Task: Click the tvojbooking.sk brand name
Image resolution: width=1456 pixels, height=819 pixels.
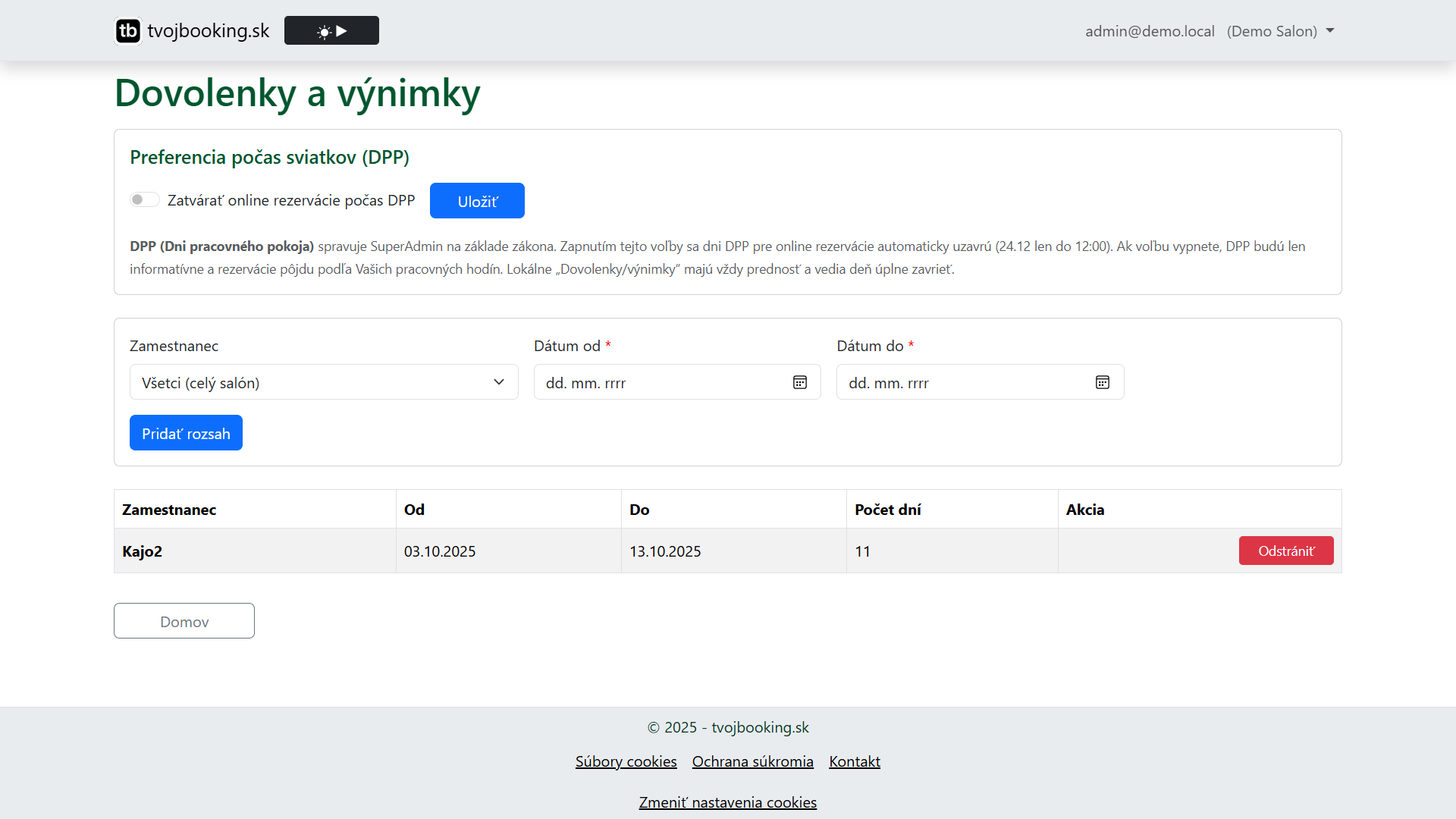Action: 209,31
